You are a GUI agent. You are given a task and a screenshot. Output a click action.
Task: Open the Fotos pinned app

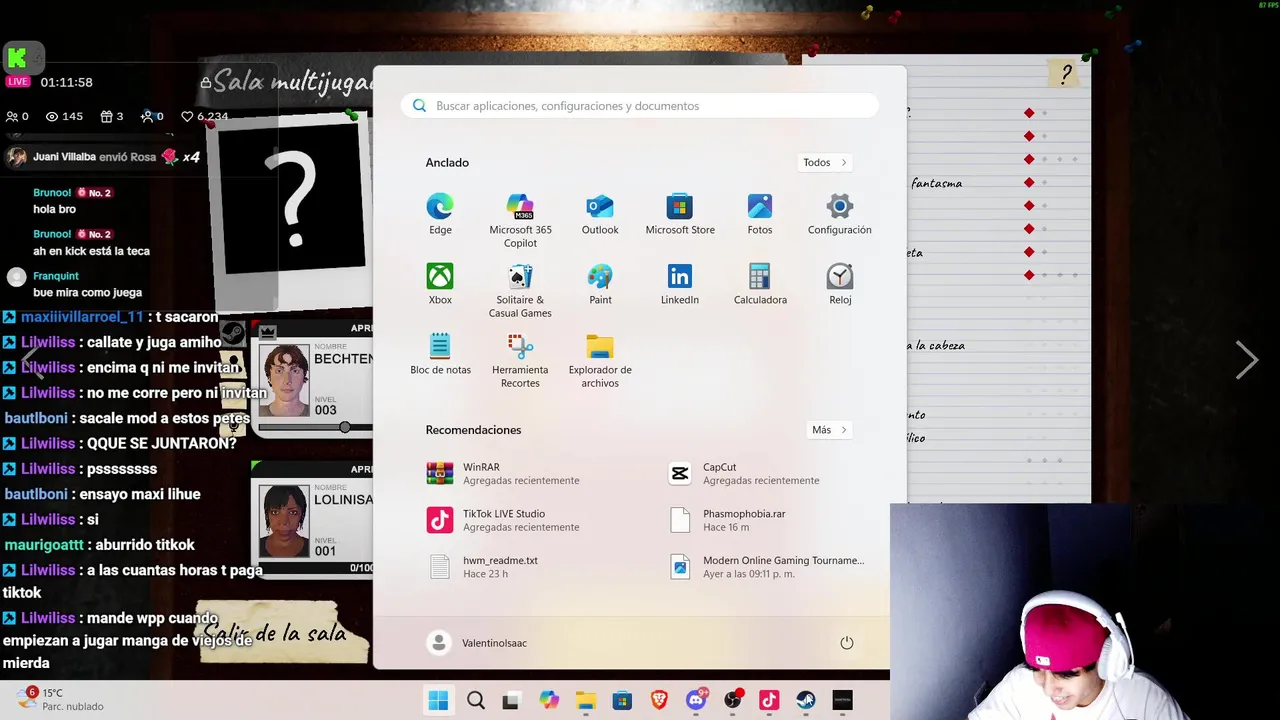click(760, 215)
